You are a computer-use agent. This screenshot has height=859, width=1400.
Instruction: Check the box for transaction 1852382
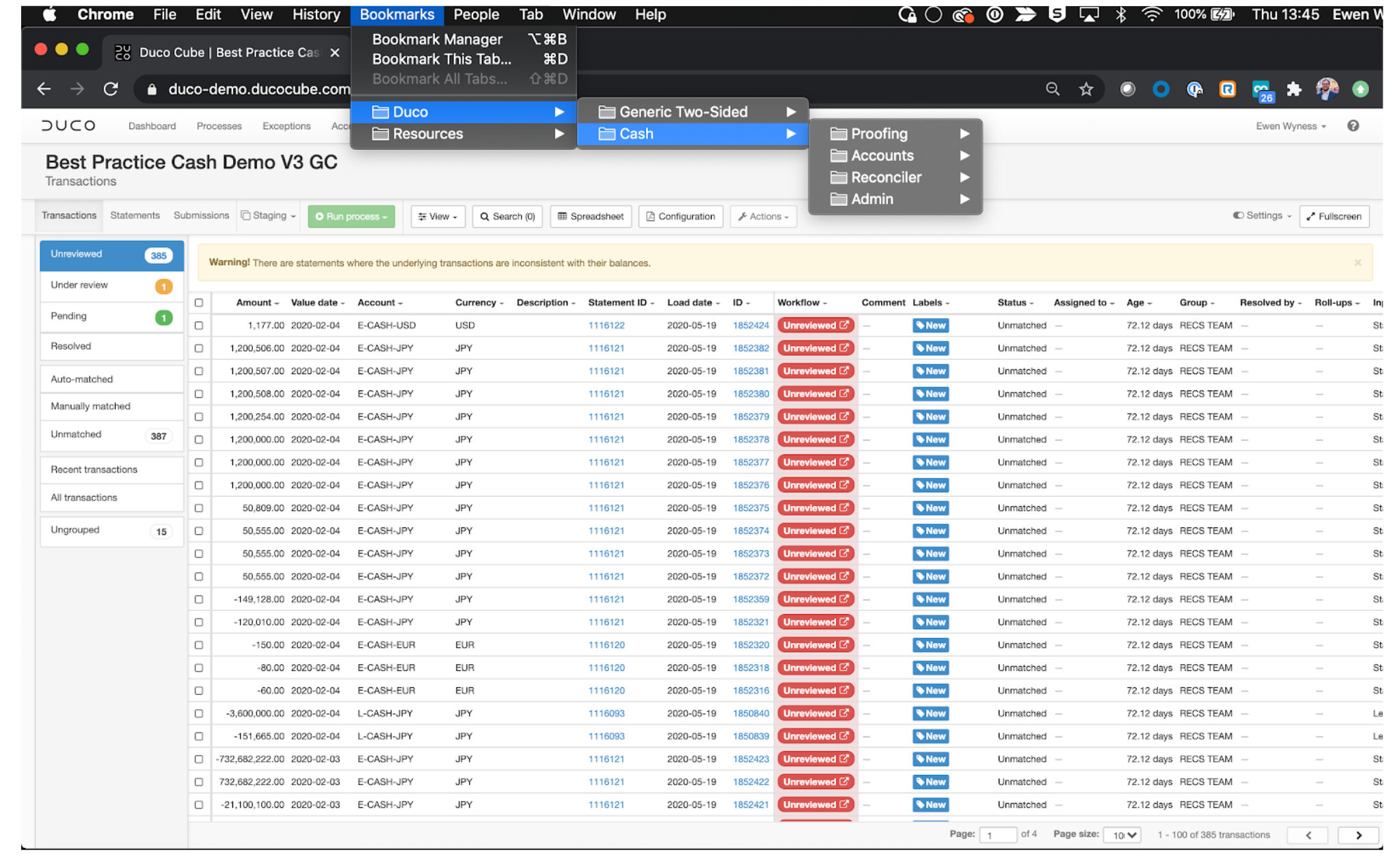(199, 348)
